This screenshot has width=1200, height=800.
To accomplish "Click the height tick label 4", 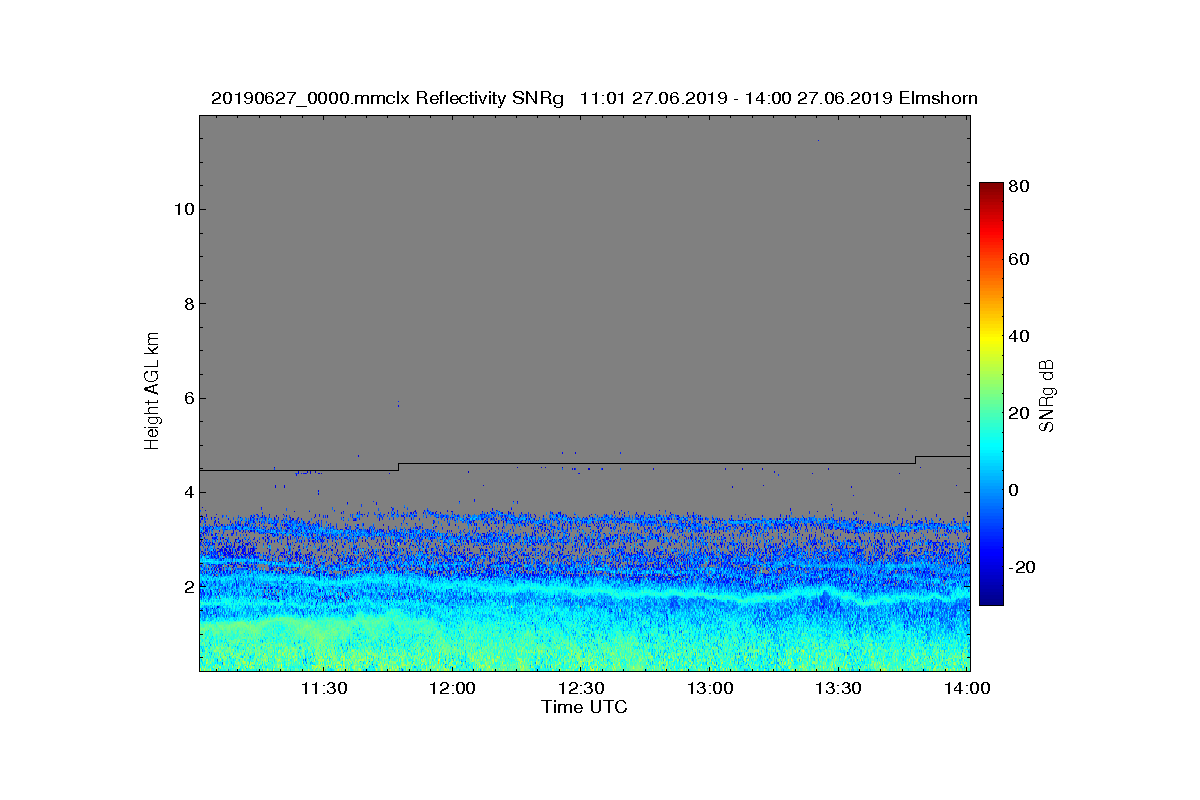I will pyautogui.click(x=188, y=492).
